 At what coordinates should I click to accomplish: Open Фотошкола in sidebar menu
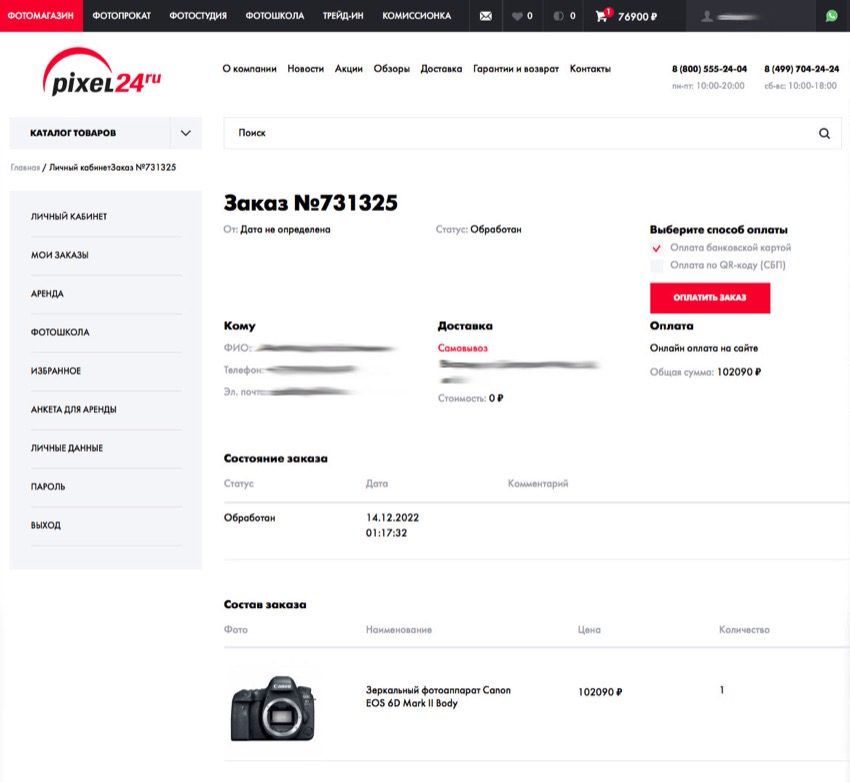(60, 332)
